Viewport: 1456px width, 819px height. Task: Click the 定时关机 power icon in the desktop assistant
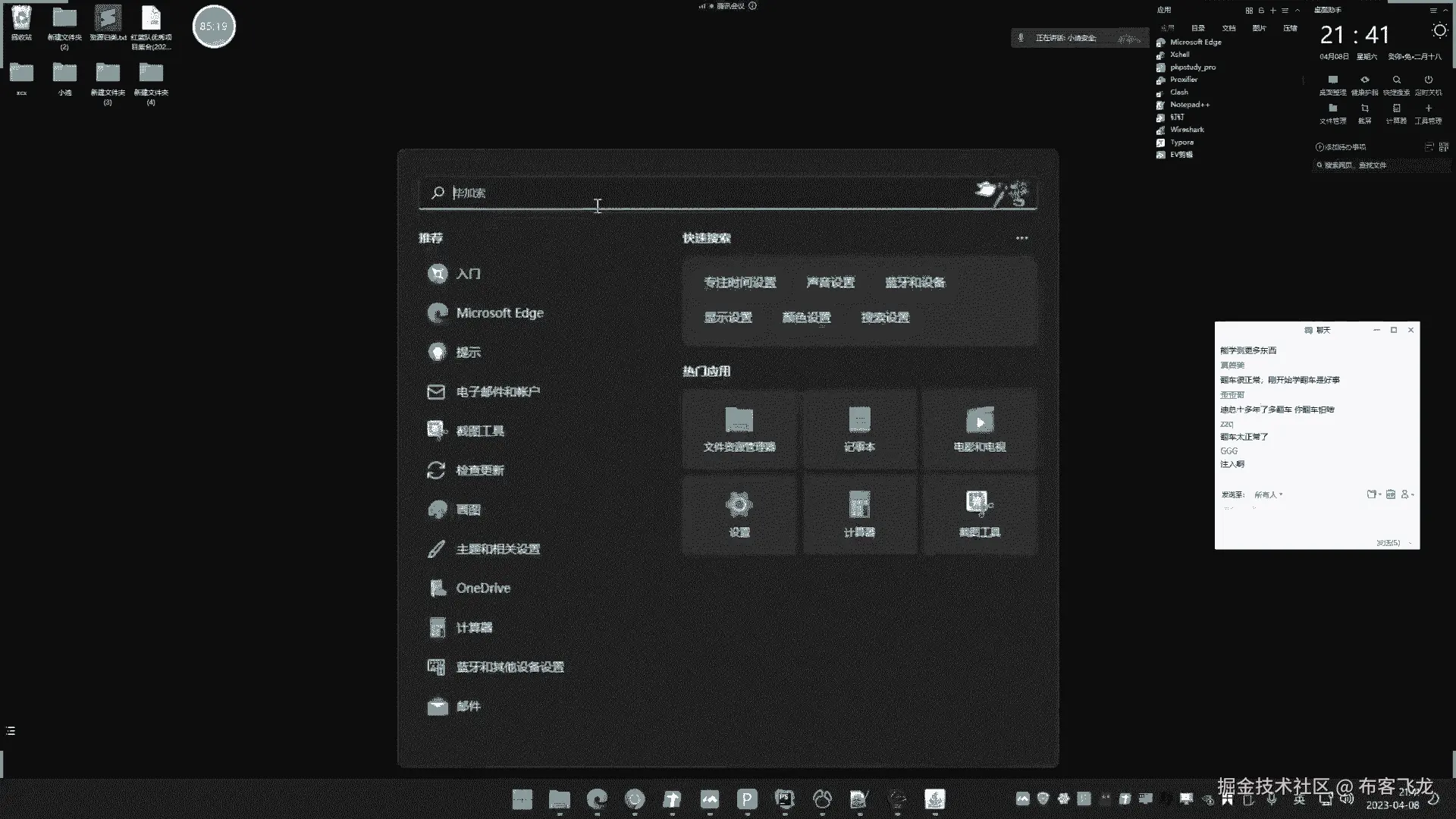pyautogui.click(x=1428, y=80)
